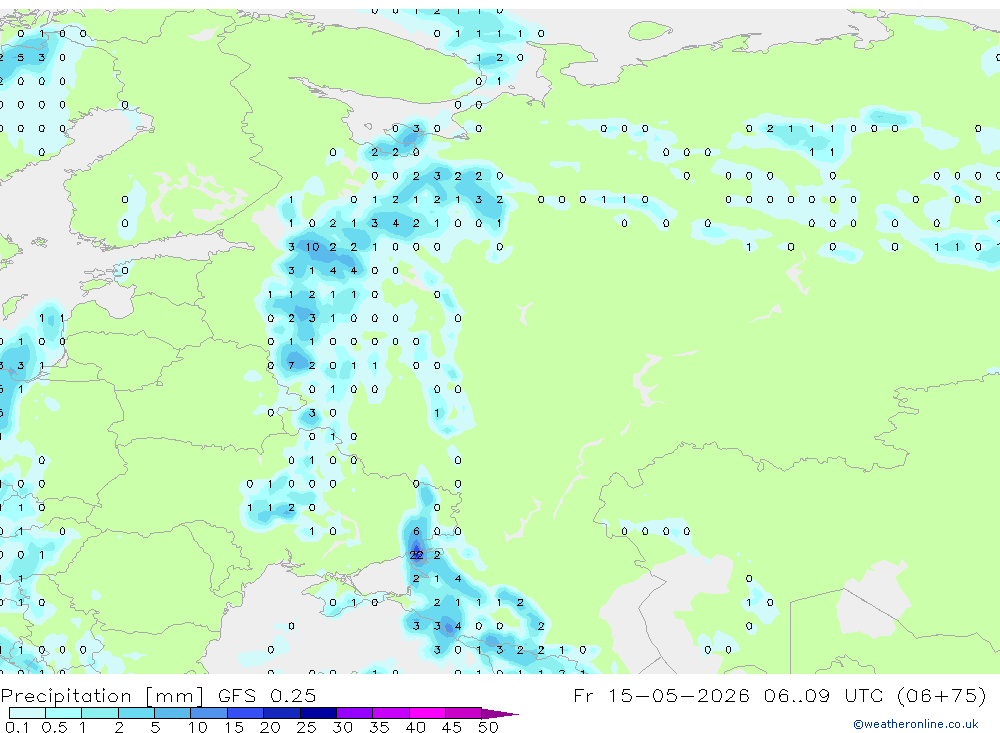Image resolution: width=1000 pixels, height=733 pixels.
Task: Click the legend arrow tip beyond 50
Action: click(501, 713)
